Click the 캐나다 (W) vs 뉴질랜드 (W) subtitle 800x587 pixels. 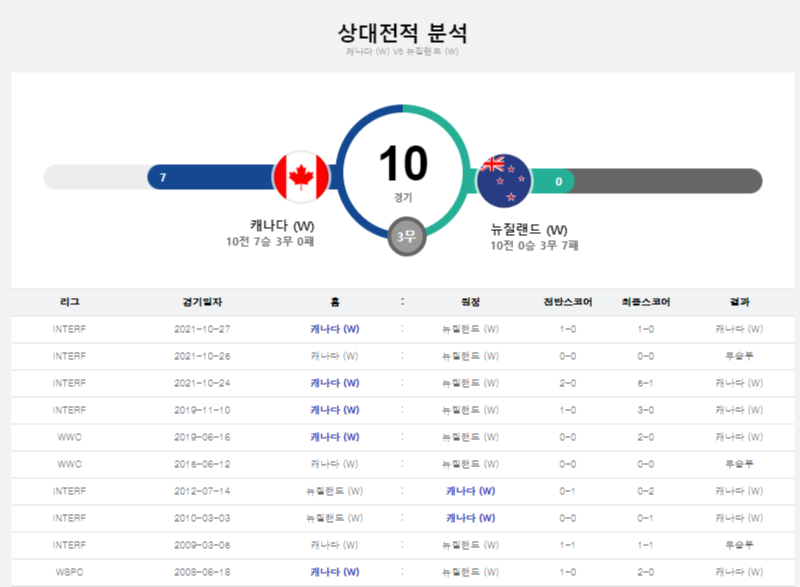coord(402,52)
